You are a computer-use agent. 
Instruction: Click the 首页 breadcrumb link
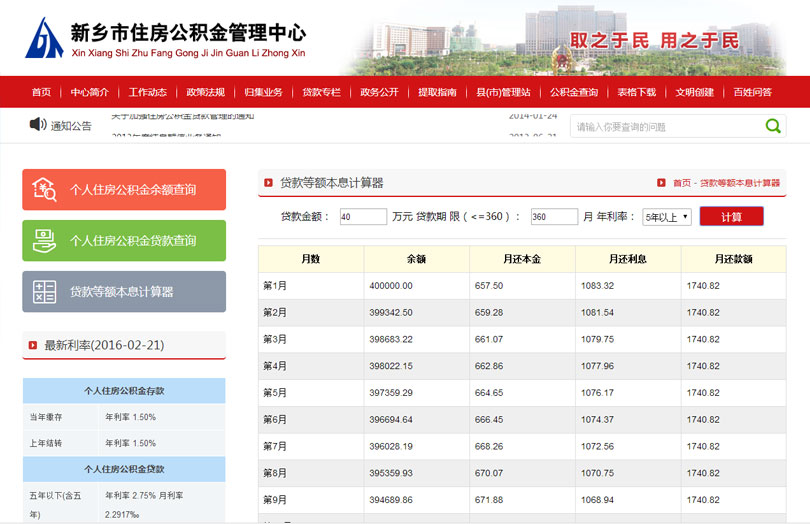click(x=681, y=183)
